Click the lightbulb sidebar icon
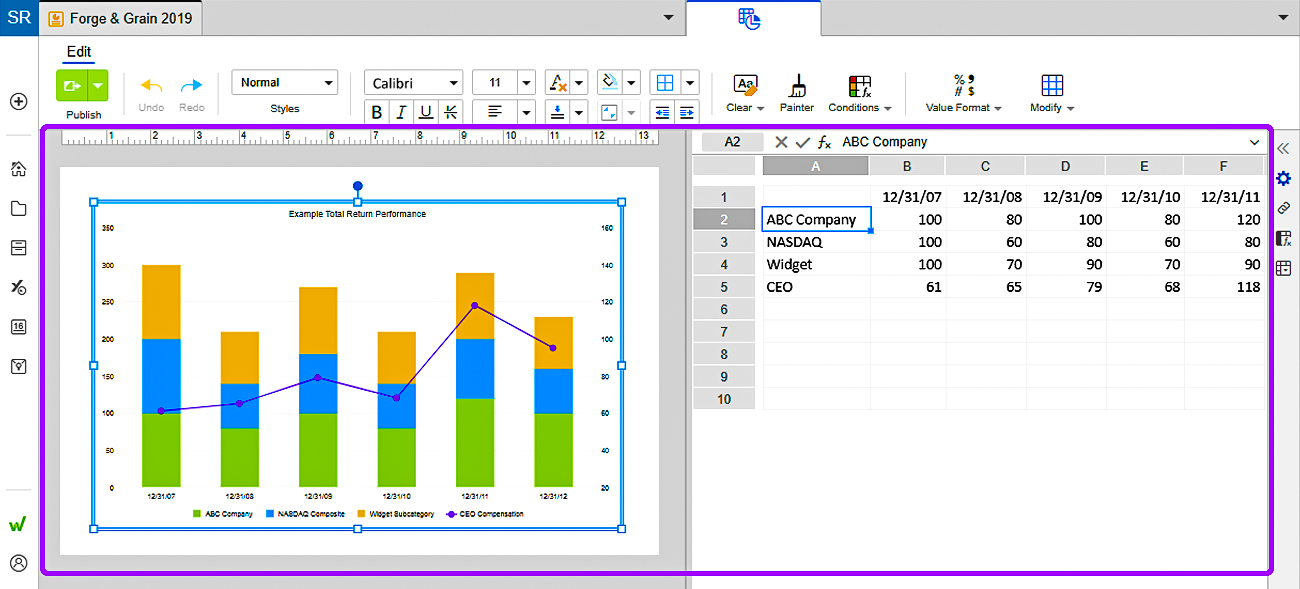The image size is (1300, 589). (x=18, y=366)
